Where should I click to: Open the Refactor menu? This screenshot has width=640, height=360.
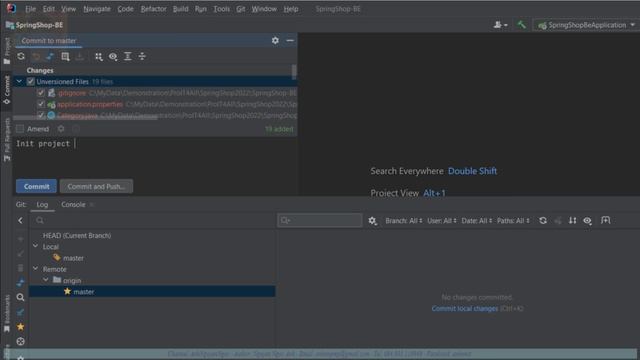tap(153, 9)
